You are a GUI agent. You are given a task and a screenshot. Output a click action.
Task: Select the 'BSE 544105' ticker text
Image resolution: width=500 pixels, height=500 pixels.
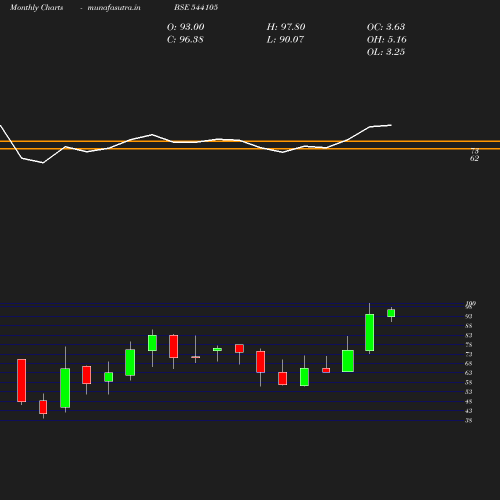click(196, 7)
